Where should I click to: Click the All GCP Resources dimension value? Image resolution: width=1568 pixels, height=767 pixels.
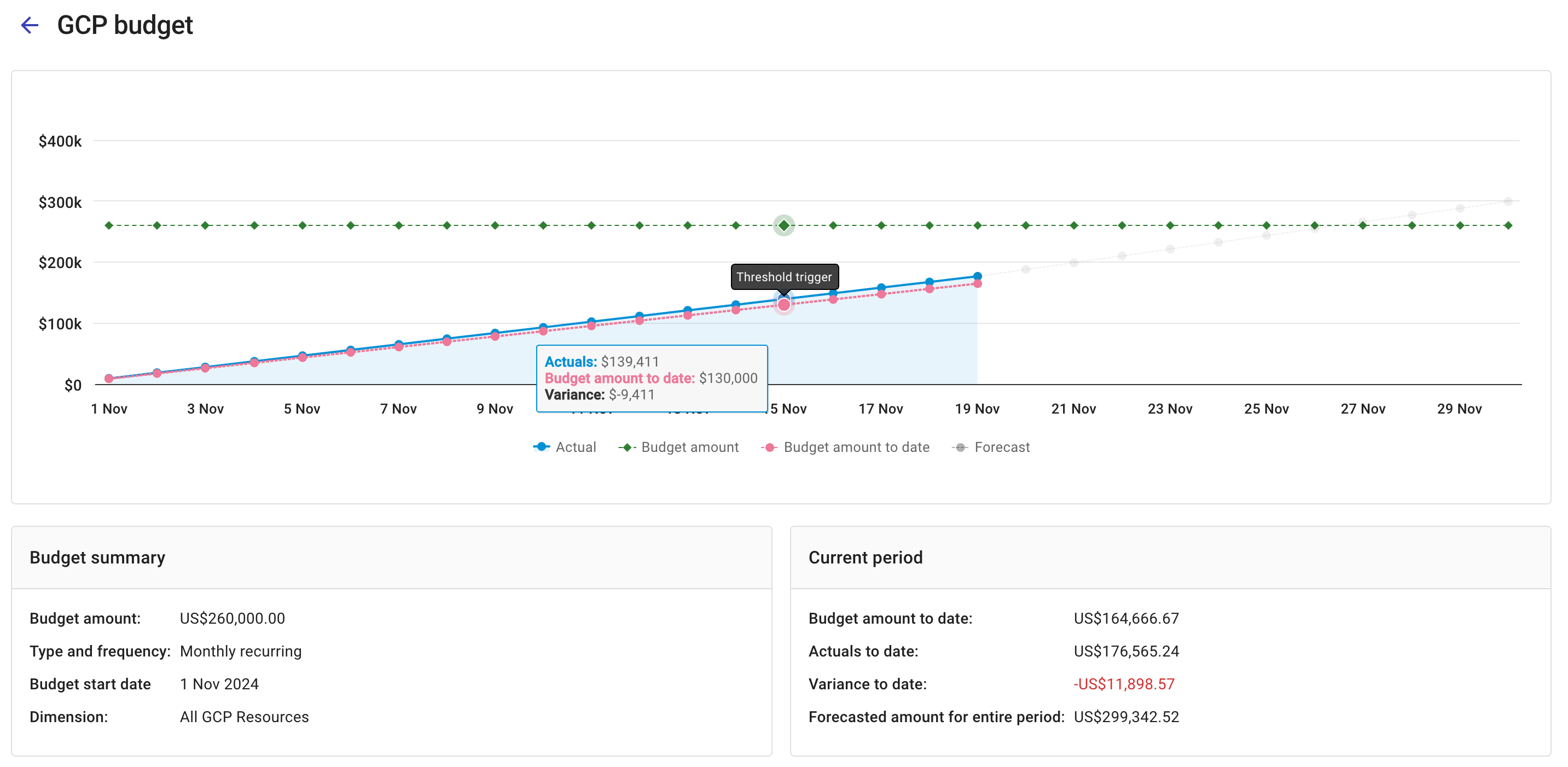[245, 717]
